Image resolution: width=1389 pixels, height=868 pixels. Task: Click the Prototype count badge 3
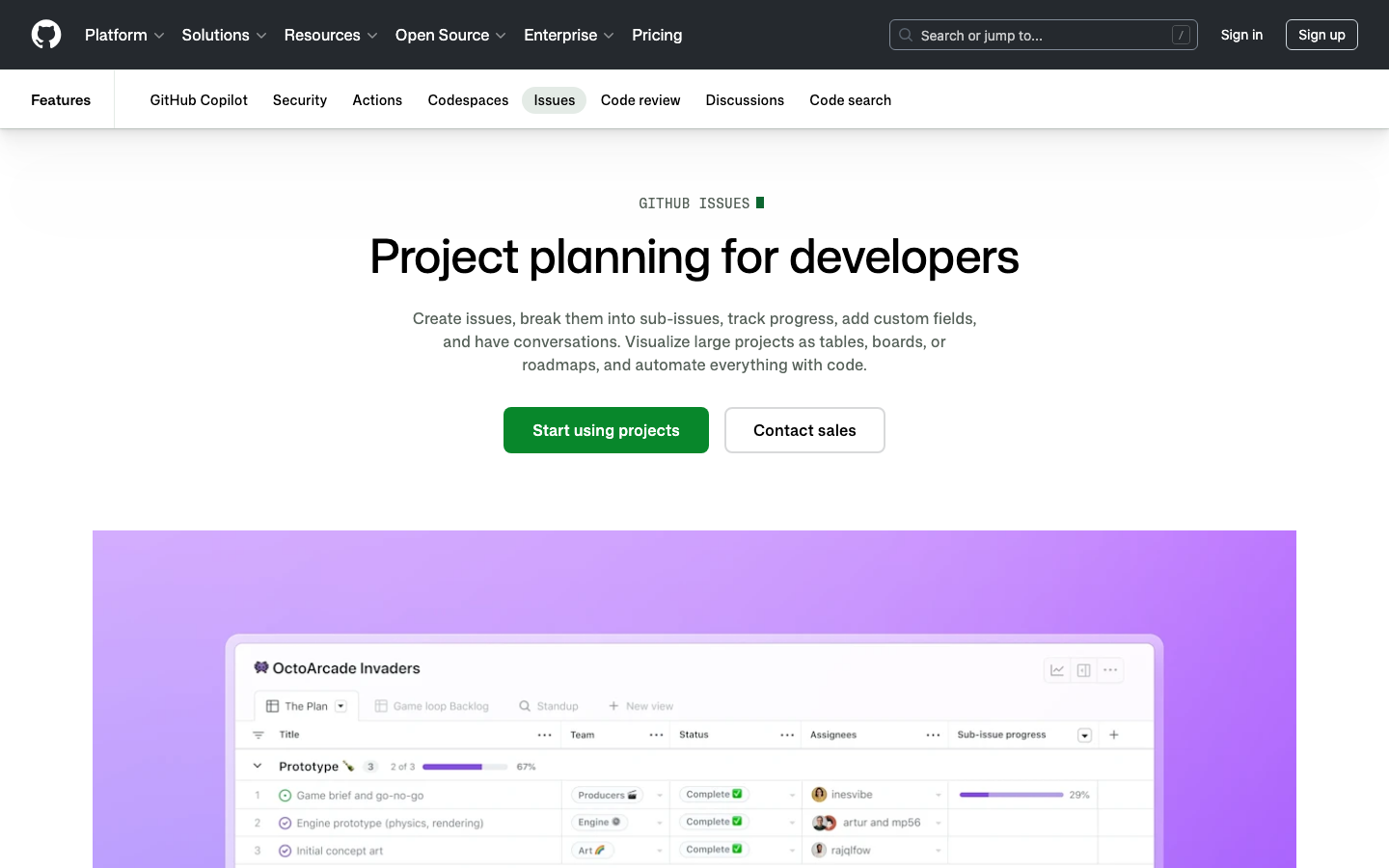coord(370,767)
